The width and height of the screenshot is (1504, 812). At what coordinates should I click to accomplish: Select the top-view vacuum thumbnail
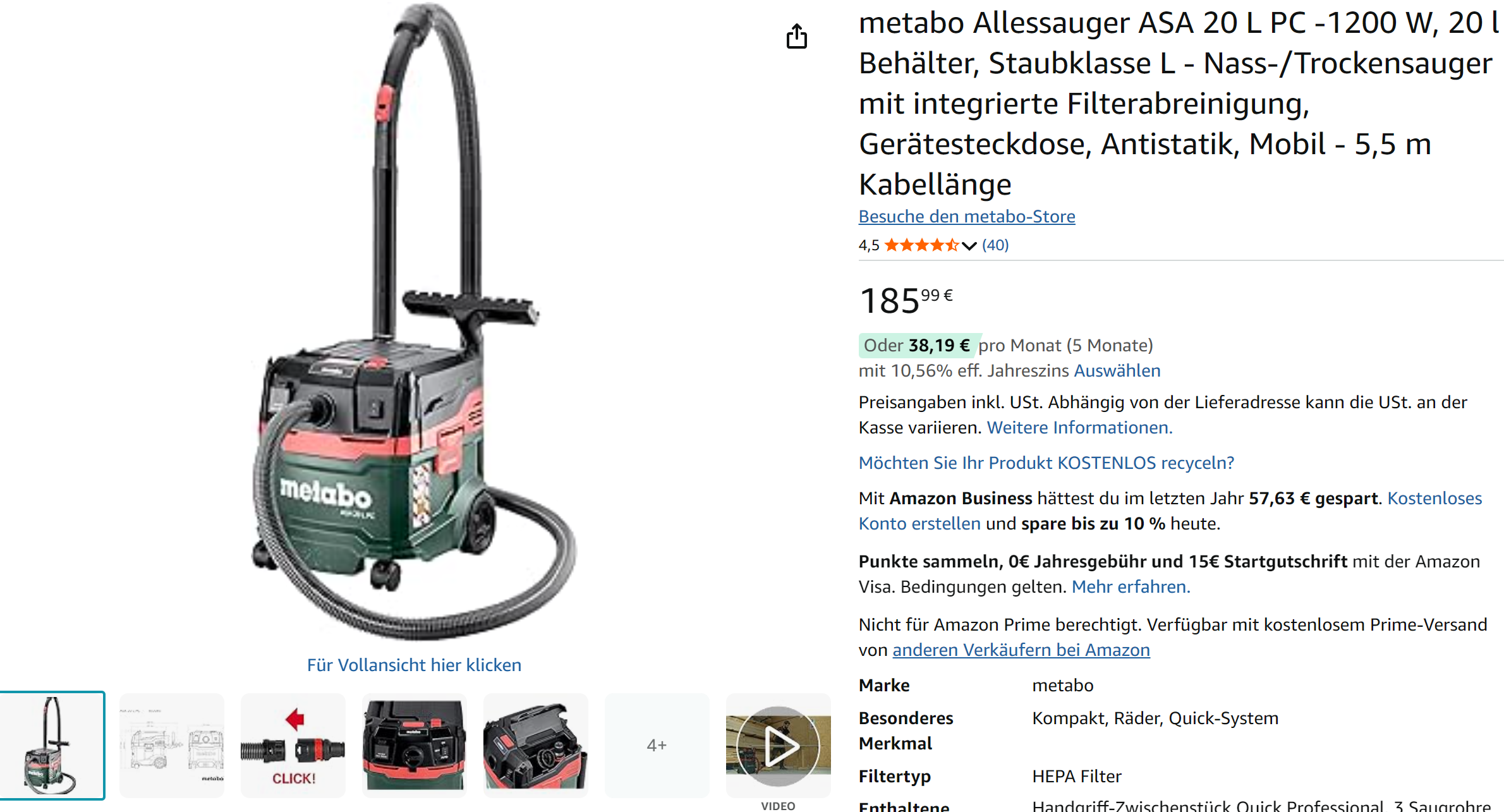click(x=415, y=745)
